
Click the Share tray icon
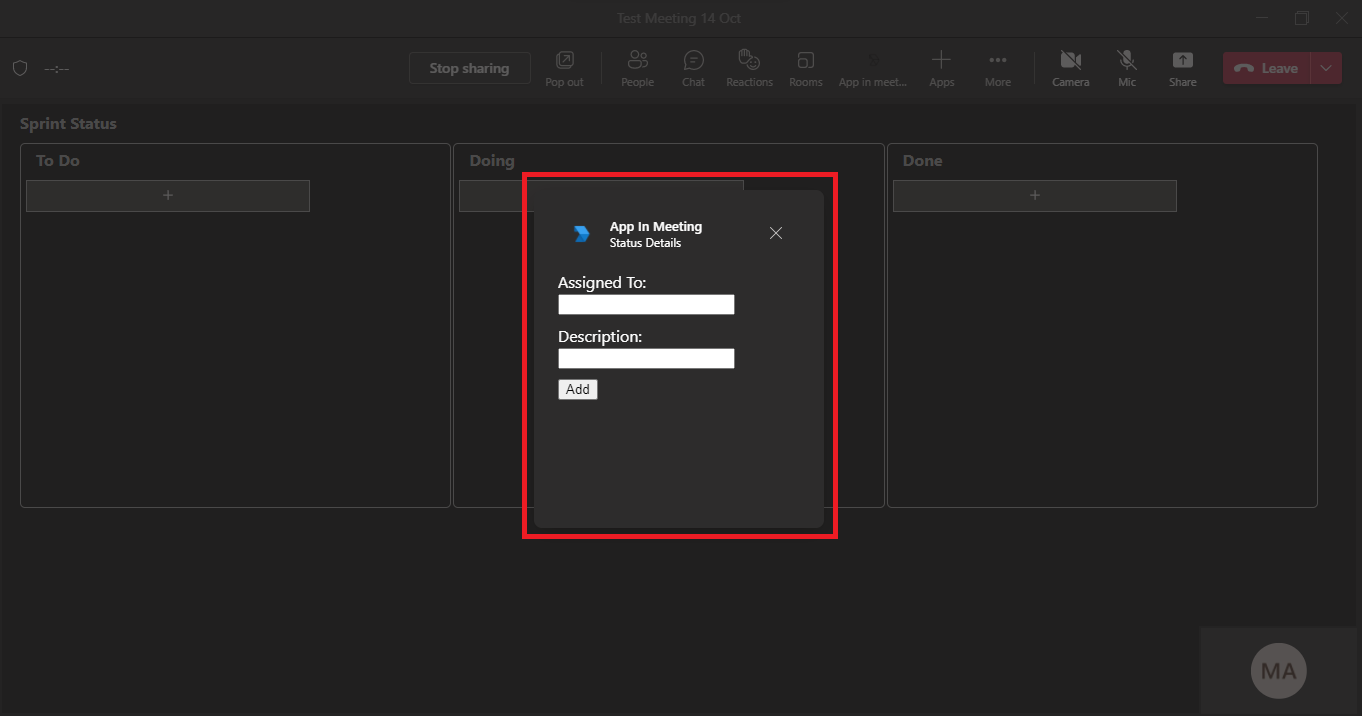pyautogui.click(x=1182, y=68)
